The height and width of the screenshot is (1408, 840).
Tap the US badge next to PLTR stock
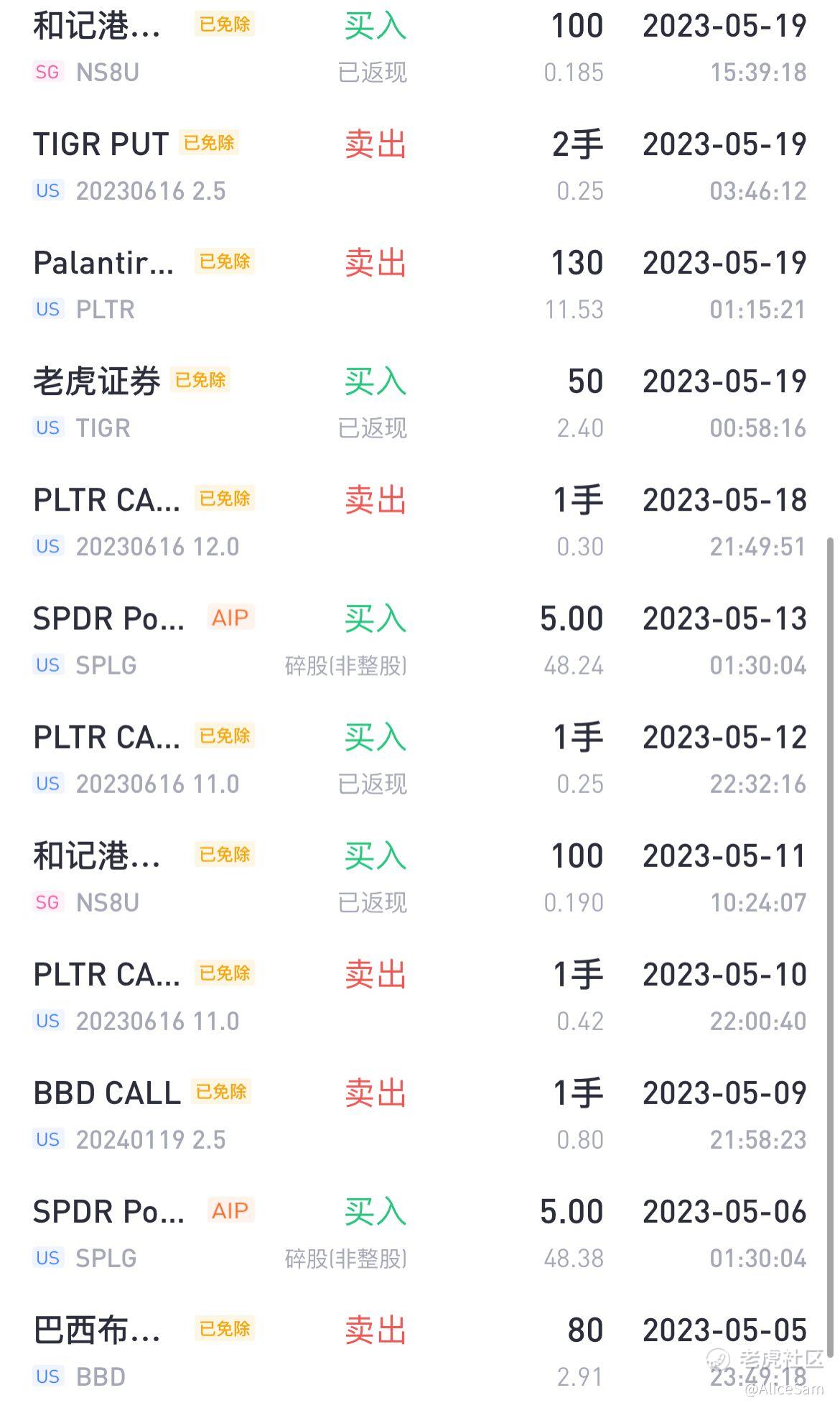pos(48,309)
